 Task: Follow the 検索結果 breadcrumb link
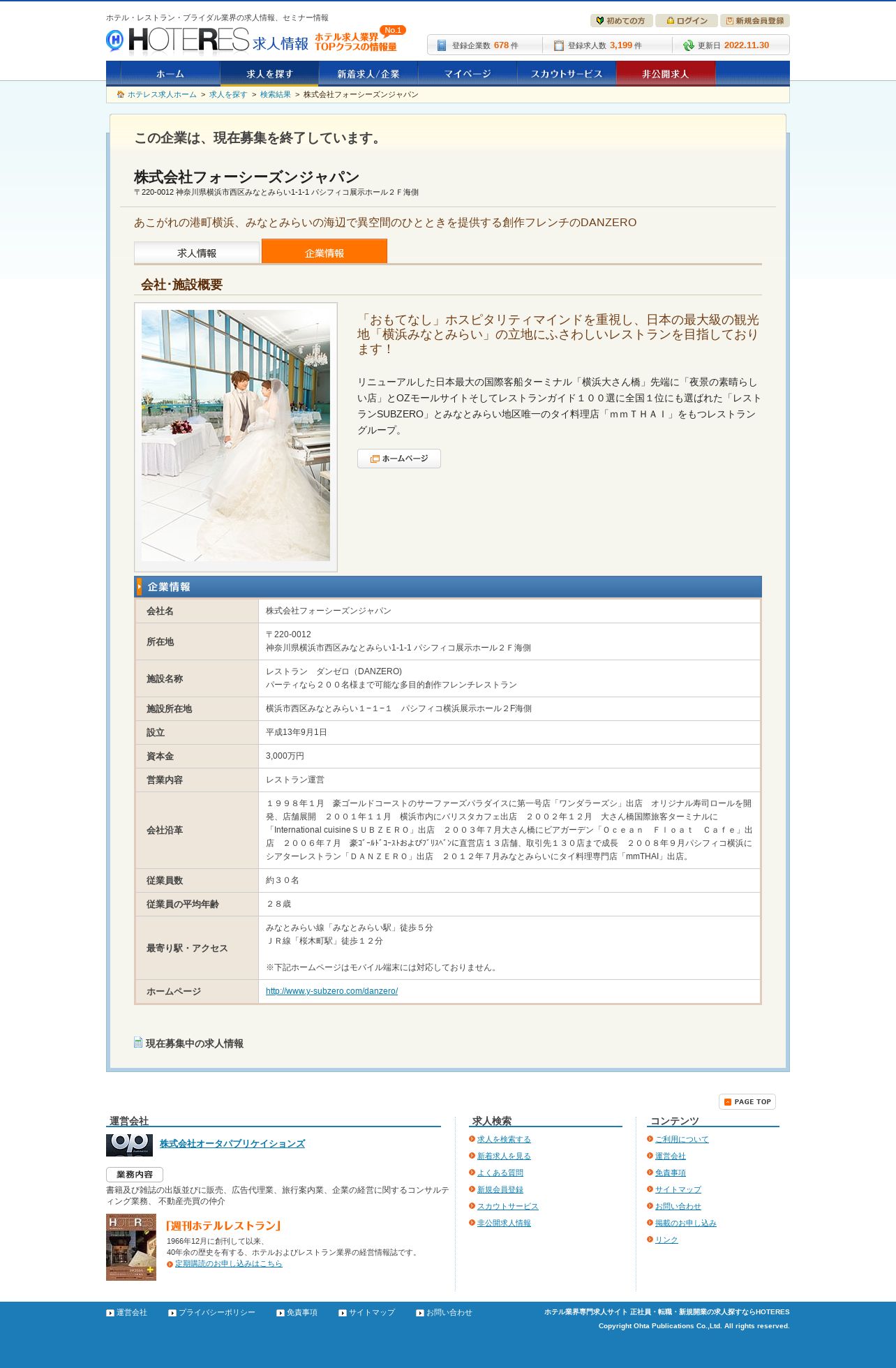coord(276,94)
